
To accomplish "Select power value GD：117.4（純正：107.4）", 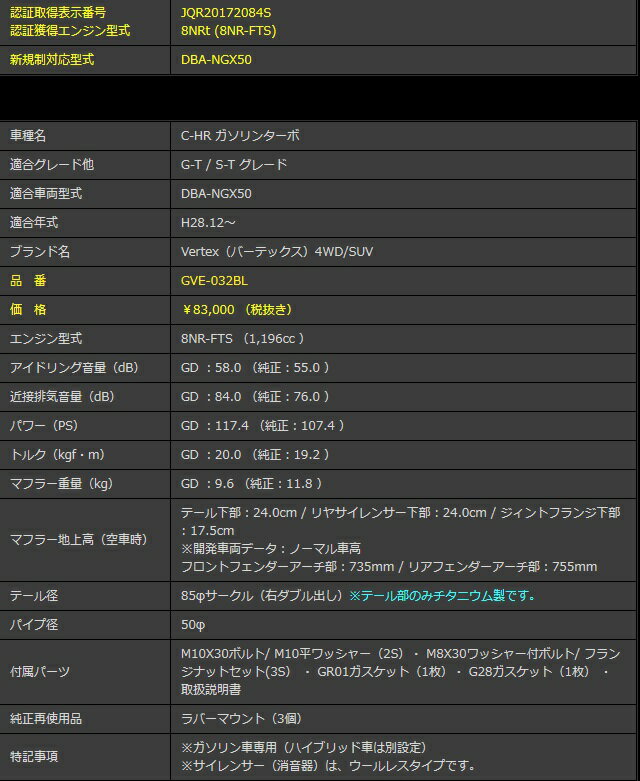I will click(262, 425).
